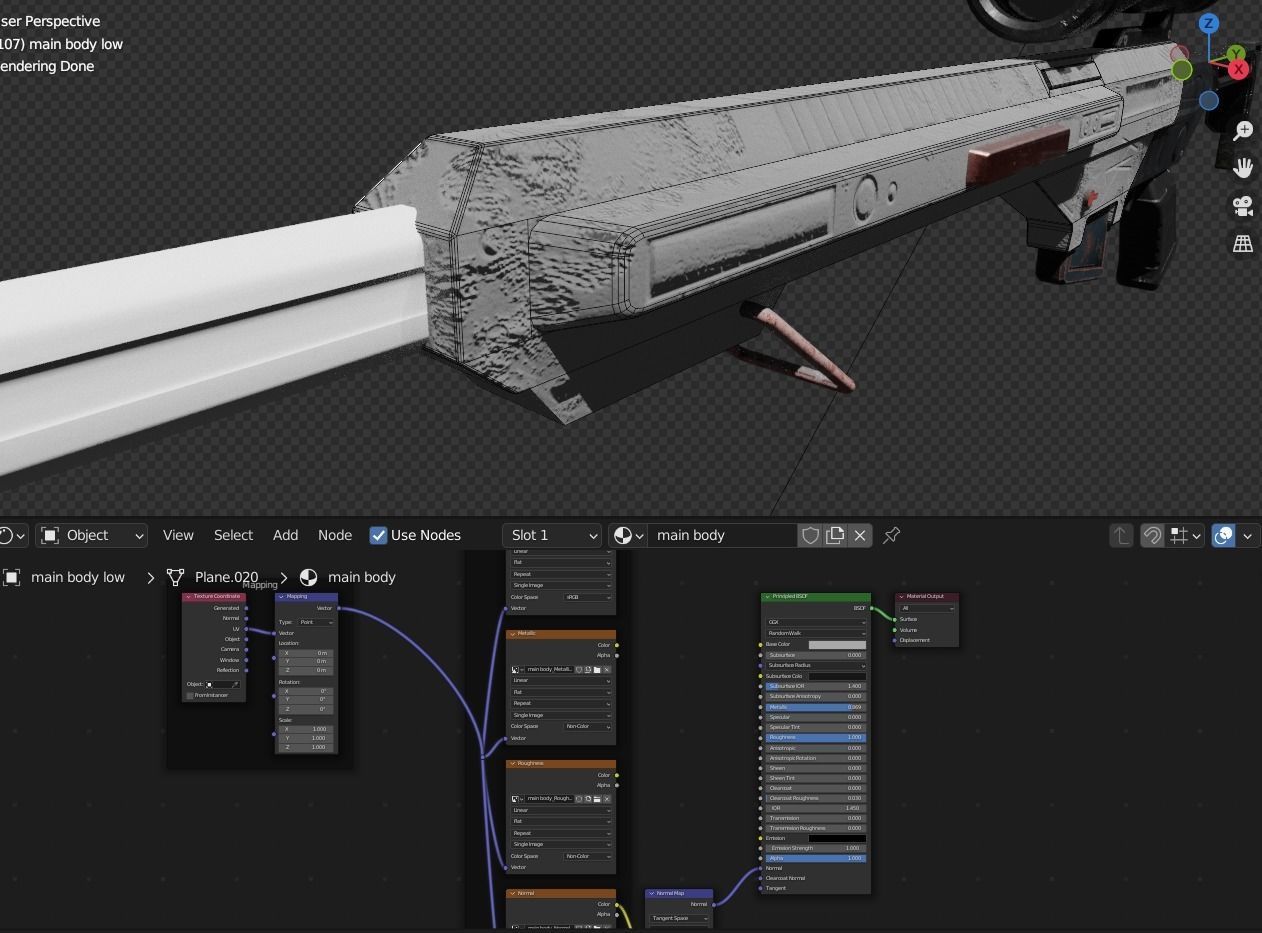The height and width of the screenshot is (933, 1262).
Task: Open the browse material sphere icon
Action: [628, 535]
